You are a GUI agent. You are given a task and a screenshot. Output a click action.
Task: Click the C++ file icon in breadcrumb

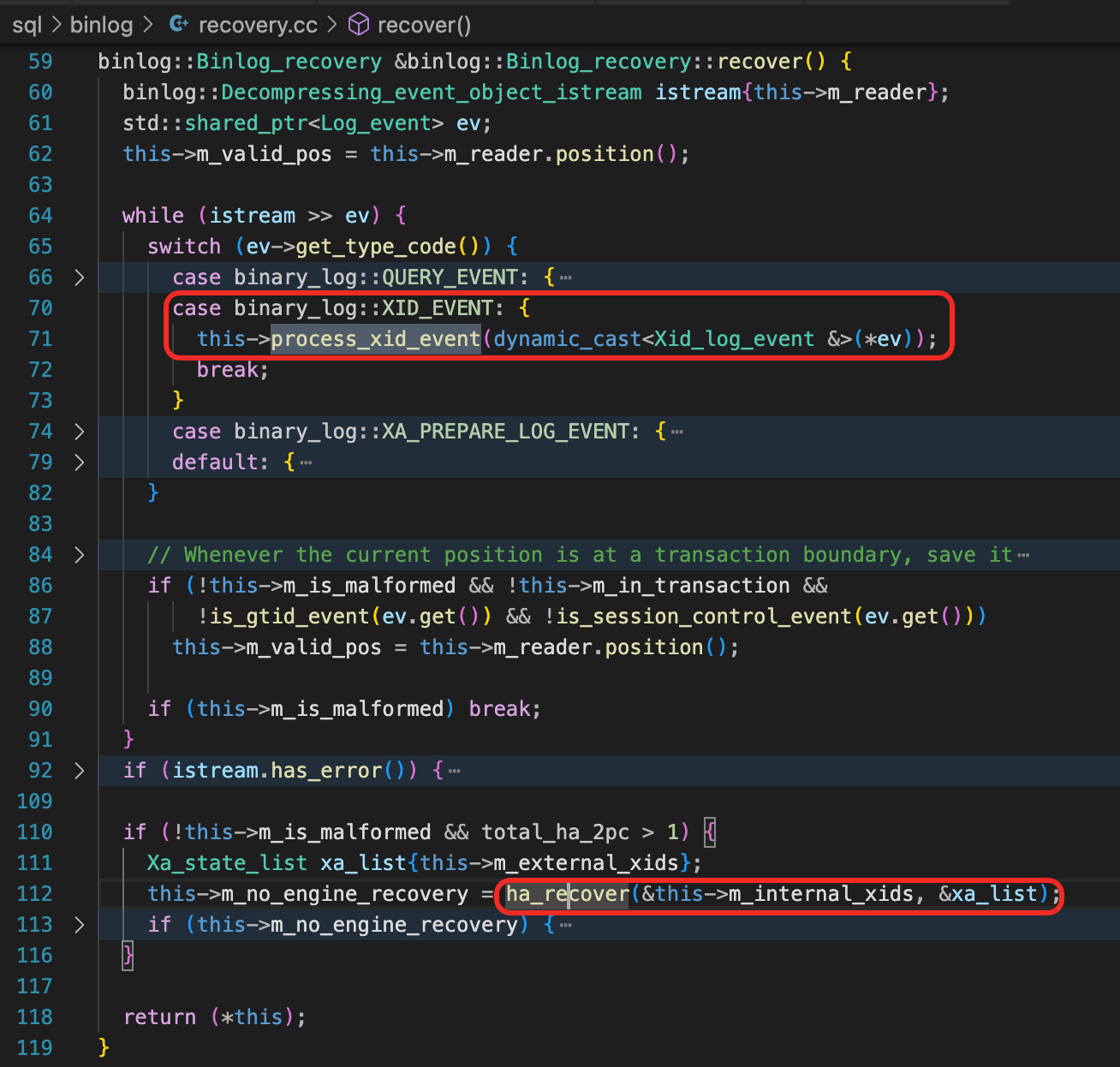coord(179,25)
